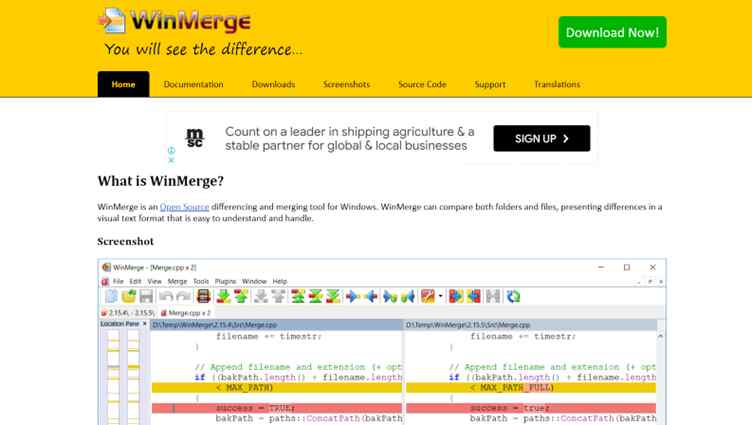The height and width of the screenshot is (425, 752).
Task: Click the left red 'success = TRUE;' line
Action: pyautogui.click(x=277, y=408)
